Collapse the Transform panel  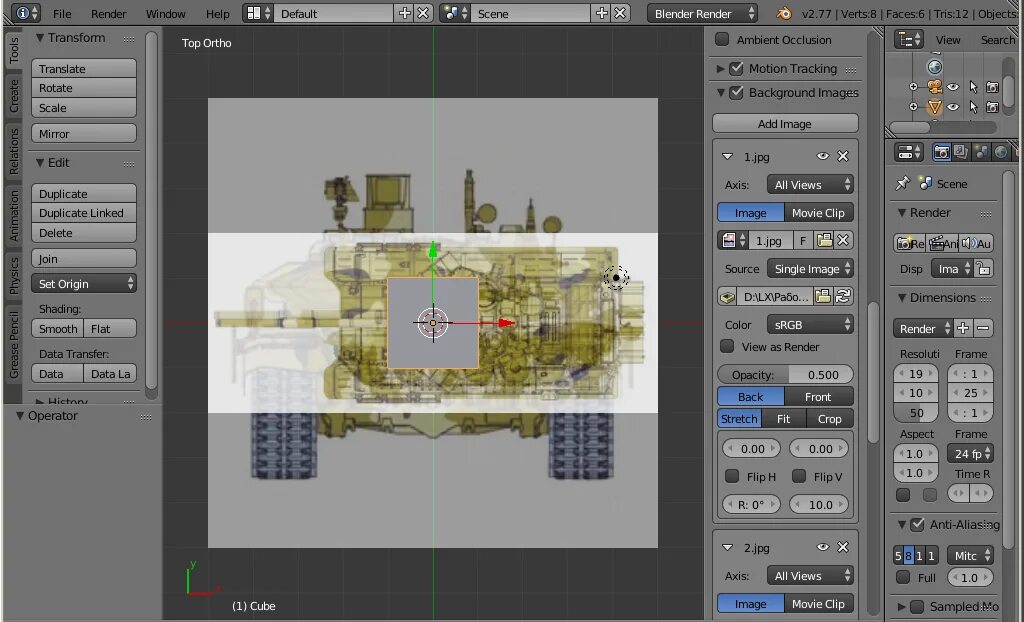(x=40, y=38)
